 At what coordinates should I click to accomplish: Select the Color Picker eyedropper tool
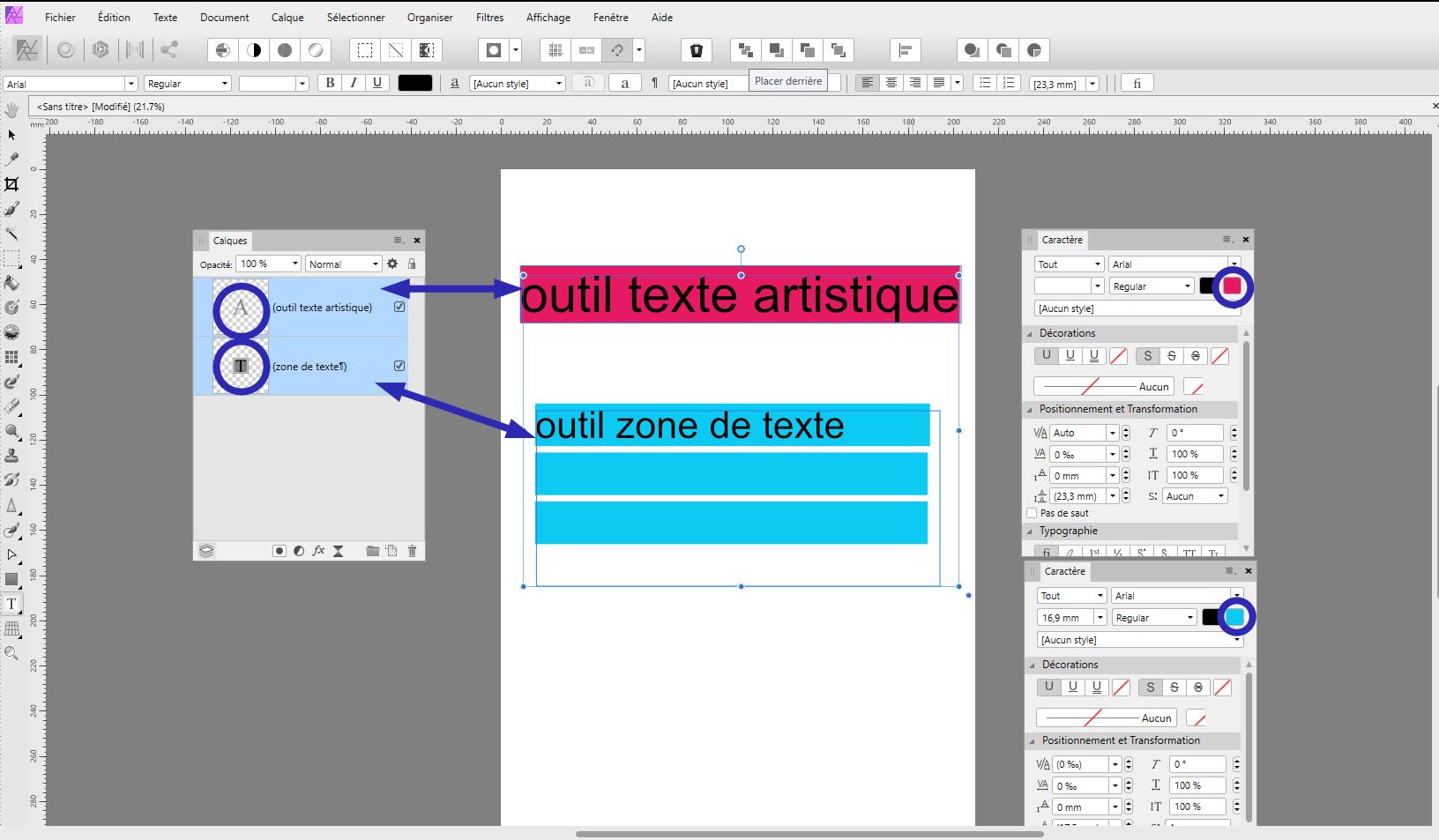pos(11,160)
